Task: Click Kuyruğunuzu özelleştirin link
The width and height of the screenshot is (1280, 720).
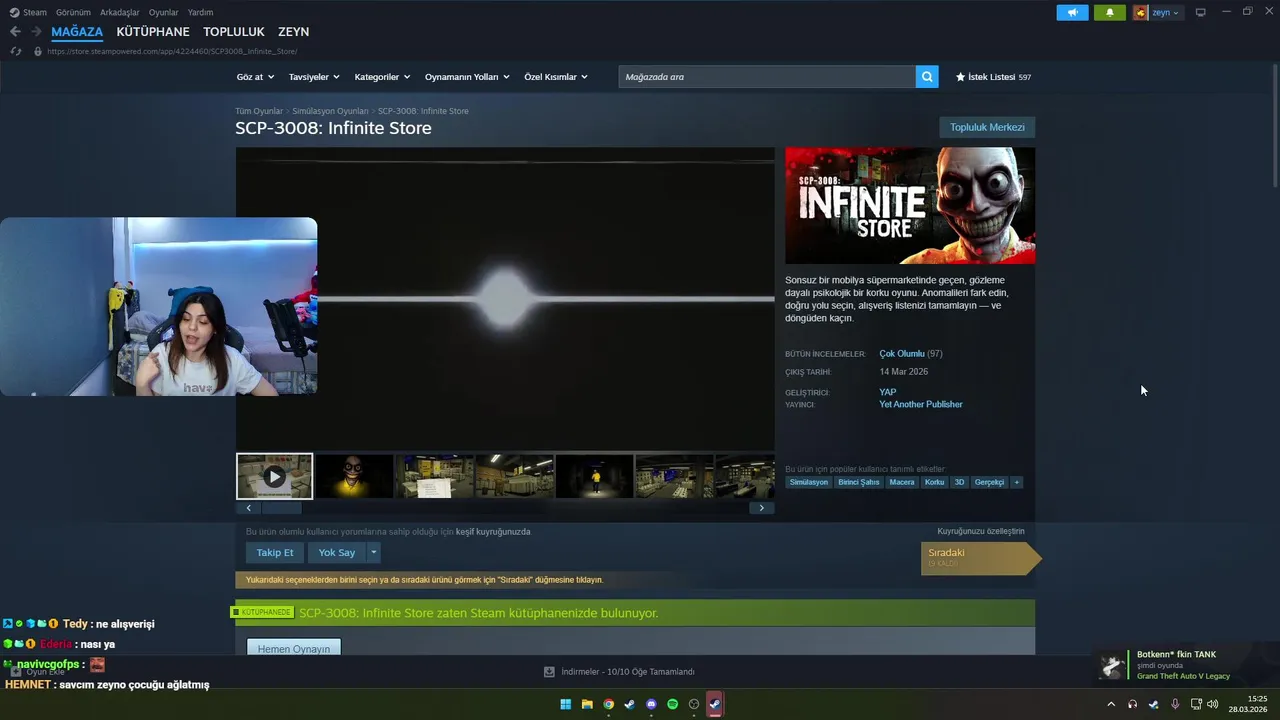Action: coord(981,531)
